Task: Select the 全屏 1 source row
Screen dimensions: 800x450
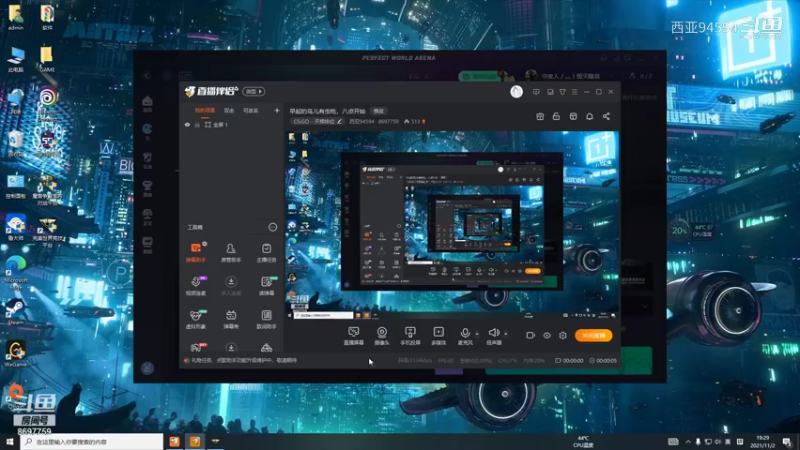Action: point(232,124)
